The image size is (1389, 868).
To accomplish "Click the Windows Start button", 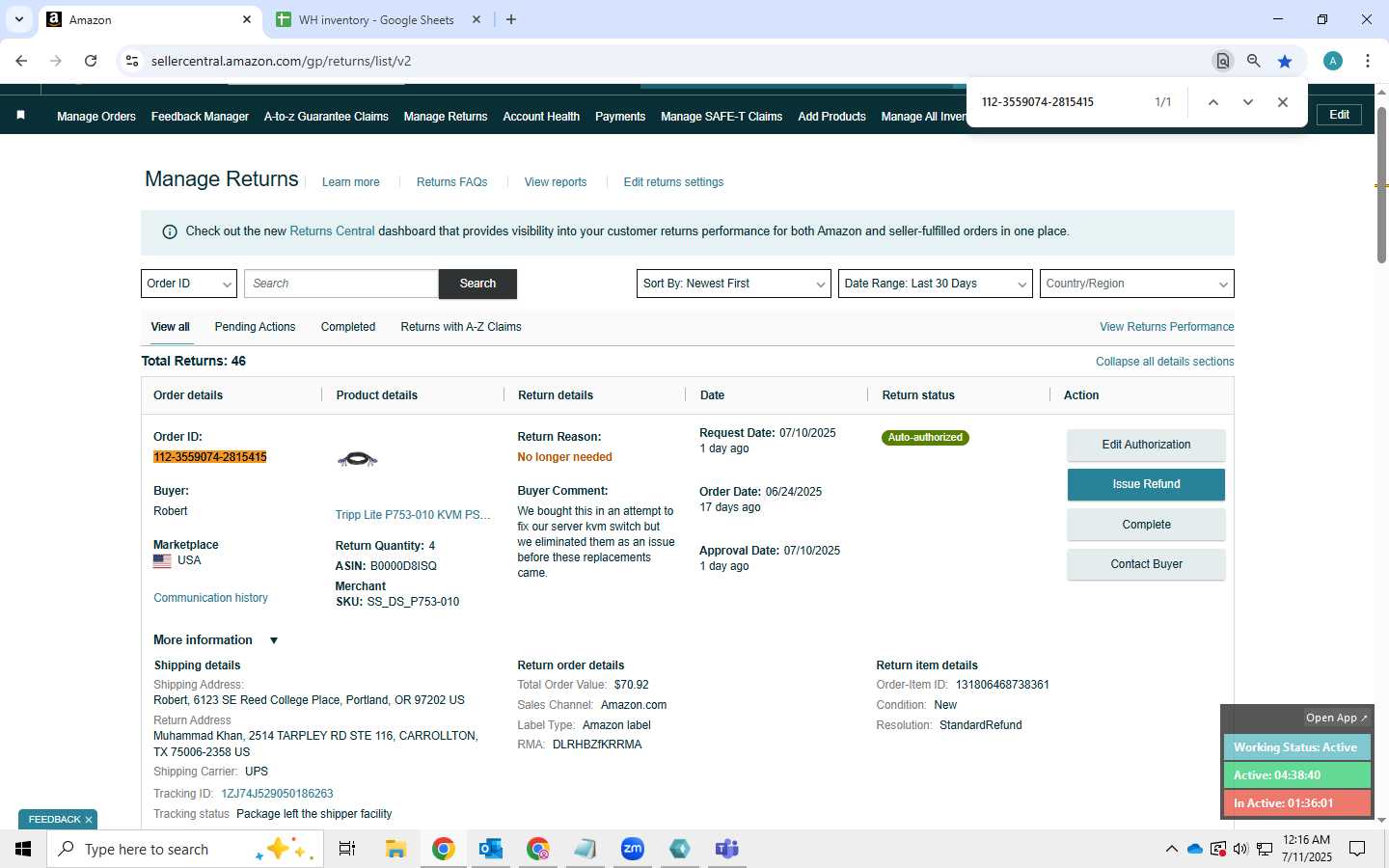I will coord(23,849).
